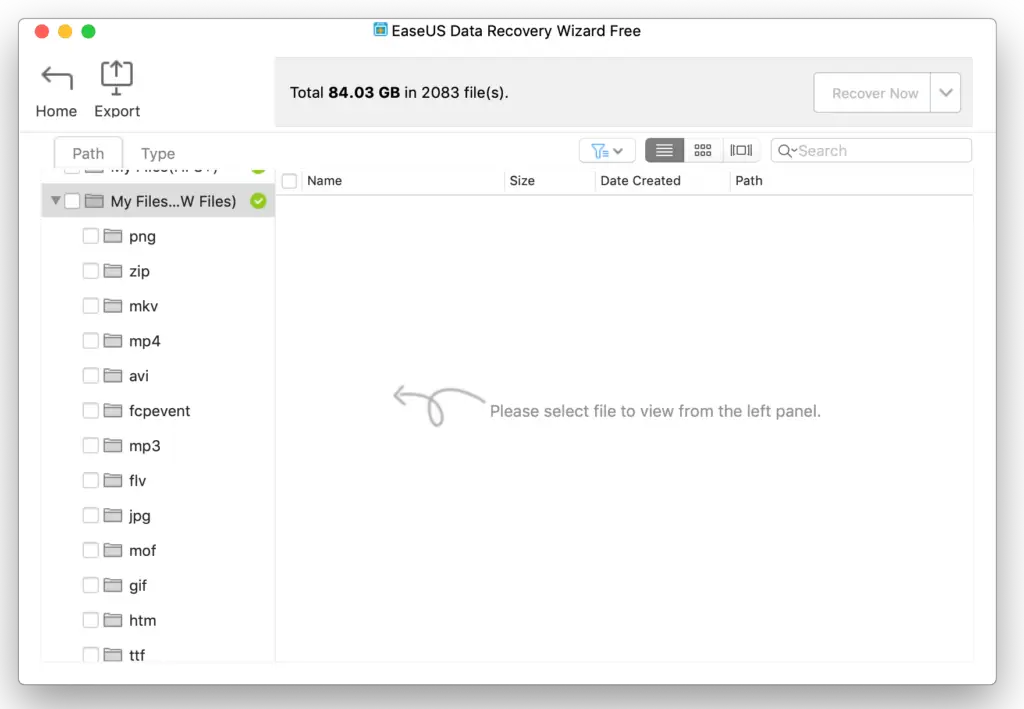The height and width of the screenshot is (709, 1024).
Task: Click the 'htm' folder label
Action: [142, 620]
